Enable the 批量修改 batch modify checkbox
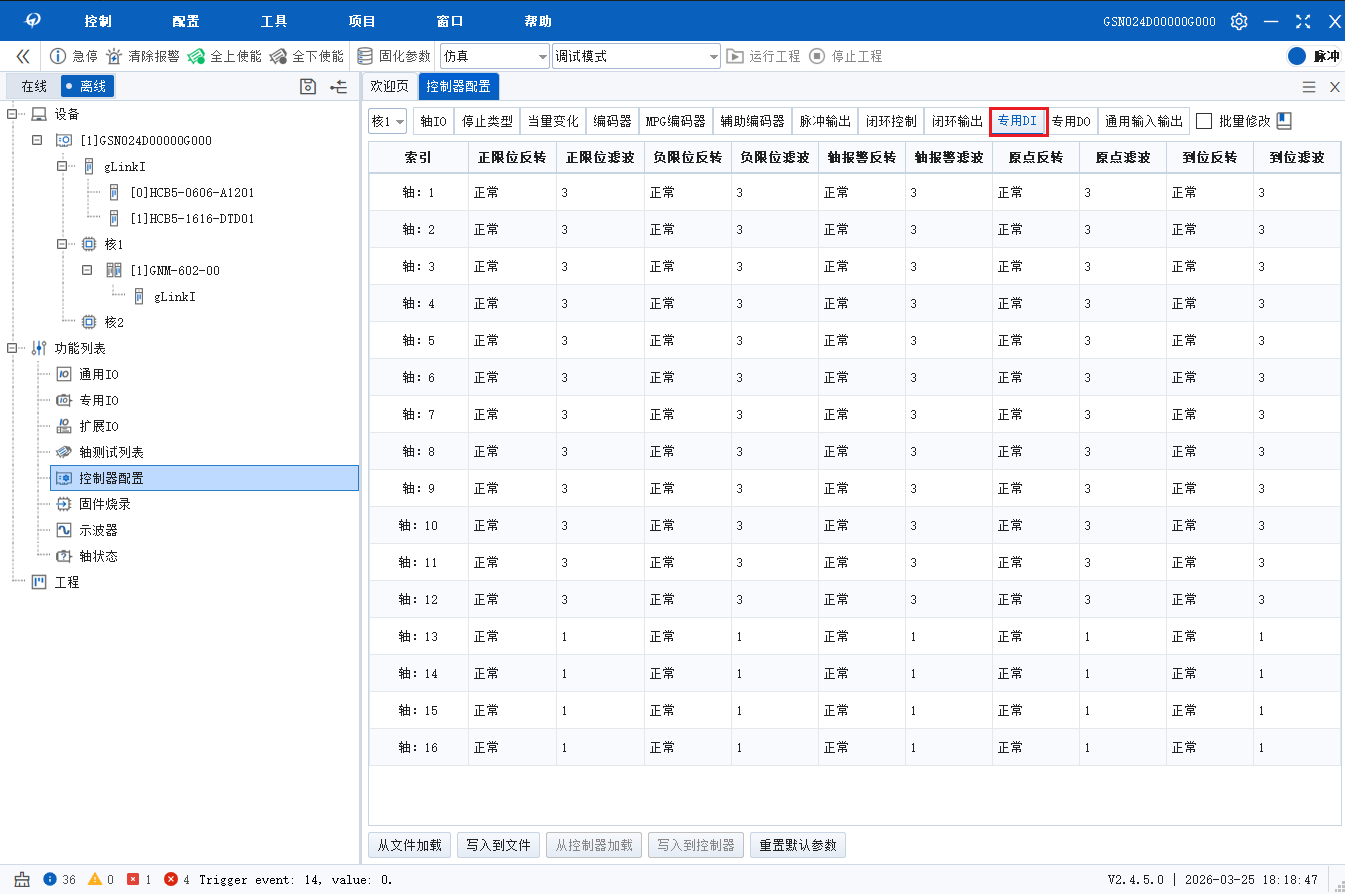The image size is (1345, 894). point(1204,121)
